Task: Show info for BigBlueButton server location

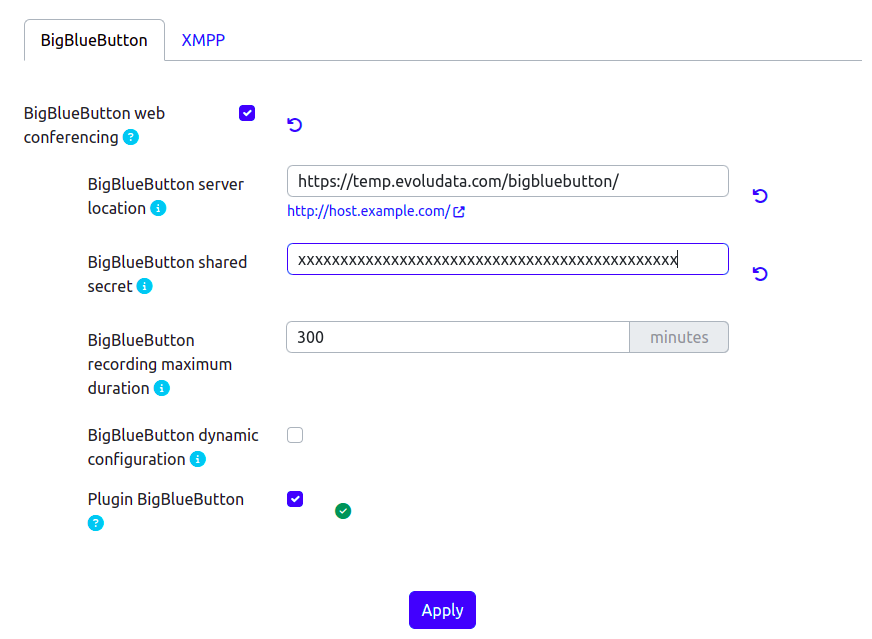Action: coord(158,208)
